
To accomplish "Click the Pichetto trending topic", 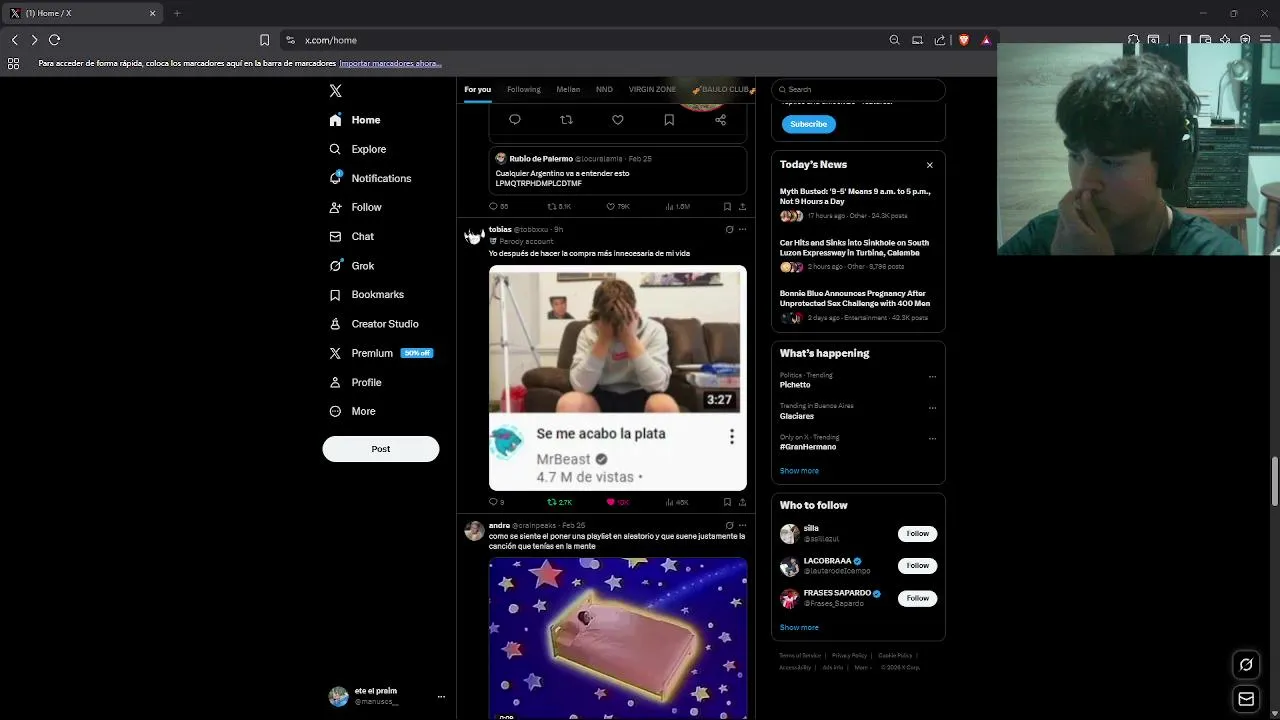I will (x=795, y=385).
